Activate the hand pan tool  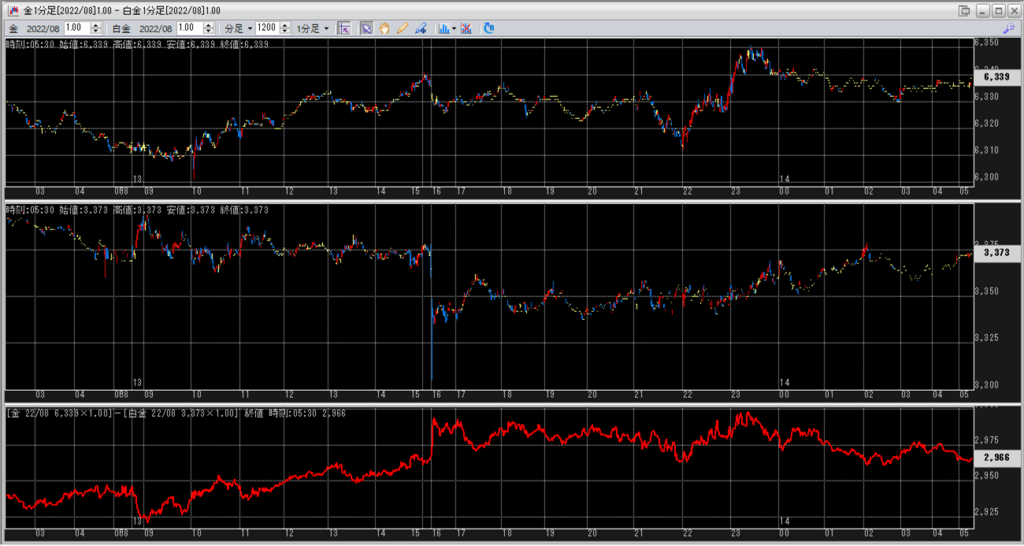(385, 28)
